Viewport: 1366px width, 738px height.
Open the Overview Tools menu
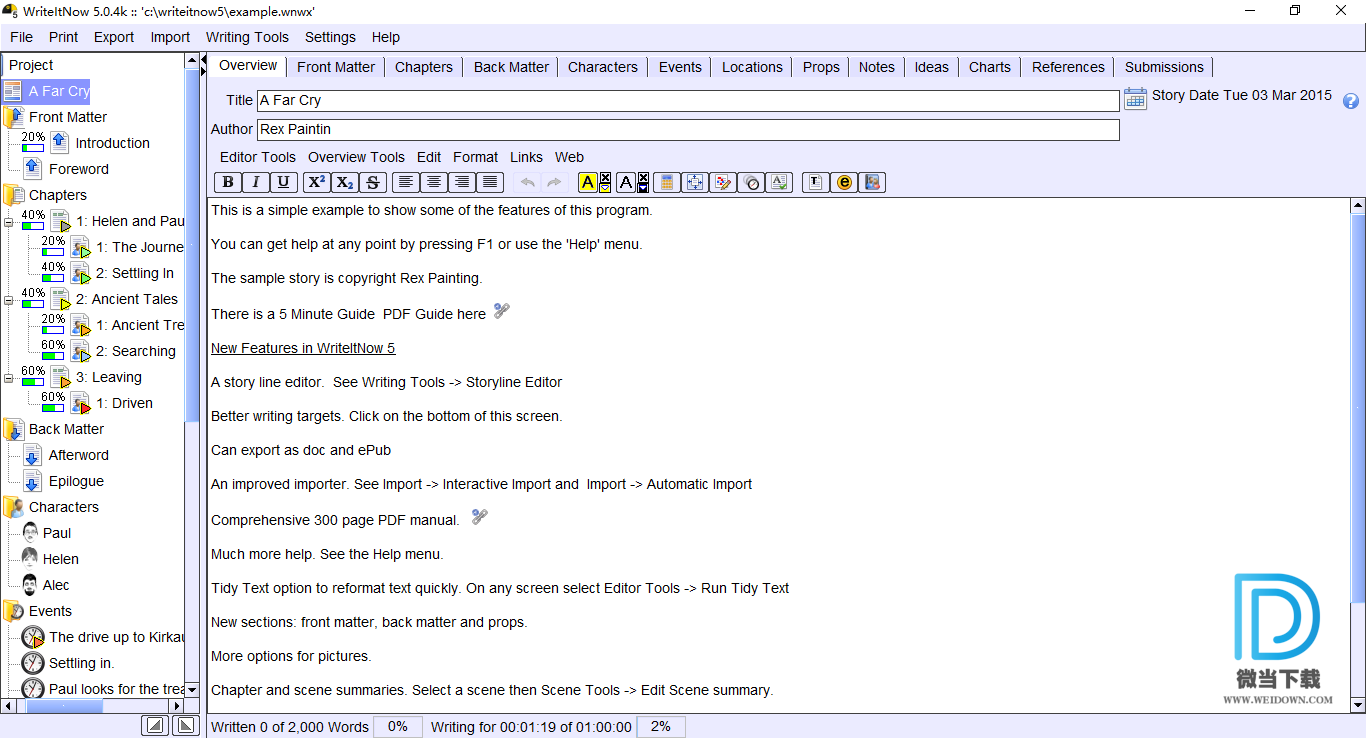point(356,157)
